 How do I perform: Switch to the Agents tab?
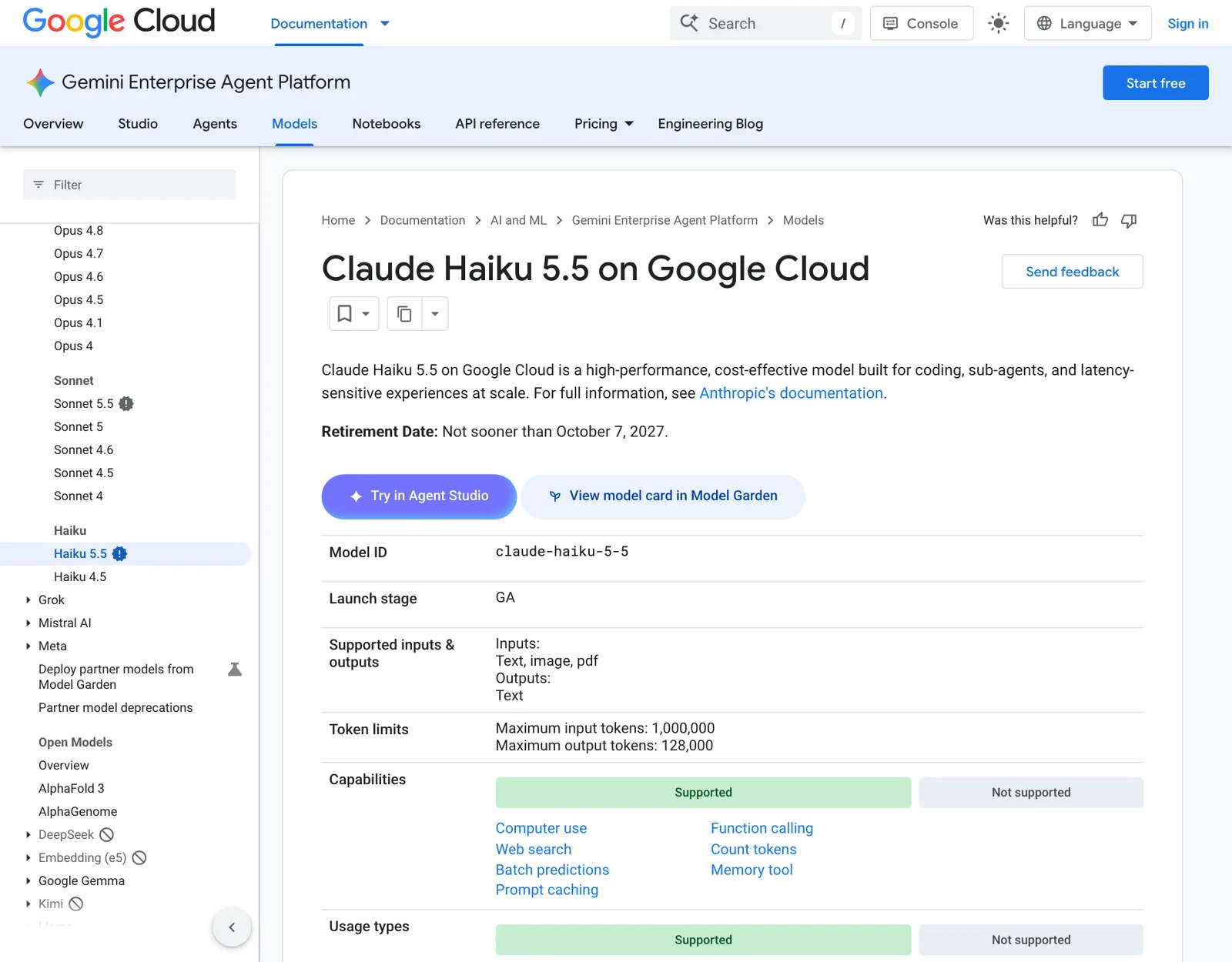tap(215, 124)
